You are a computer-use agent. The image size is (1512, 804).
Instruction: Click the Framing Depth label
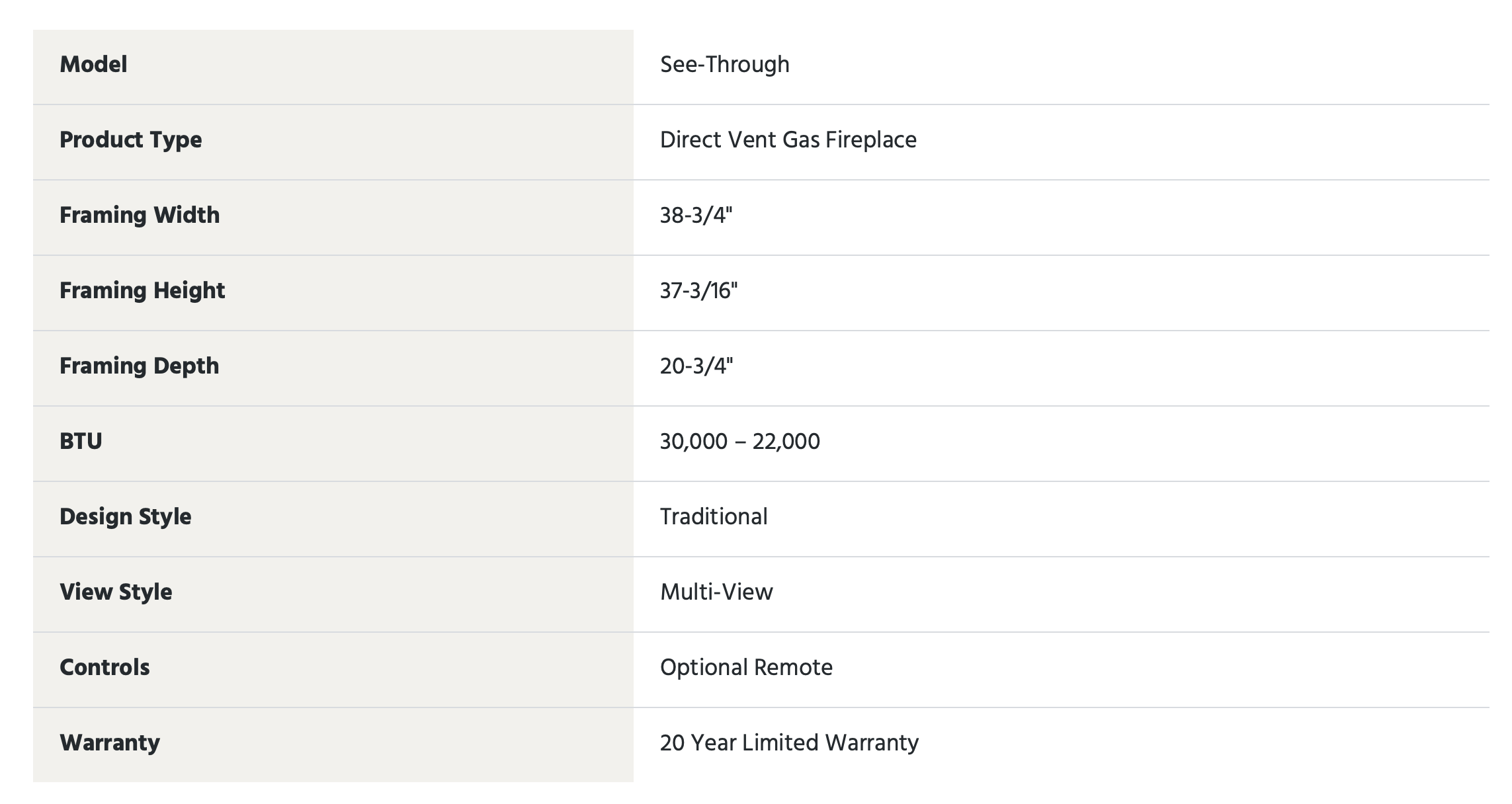click(x=140, y=366)
